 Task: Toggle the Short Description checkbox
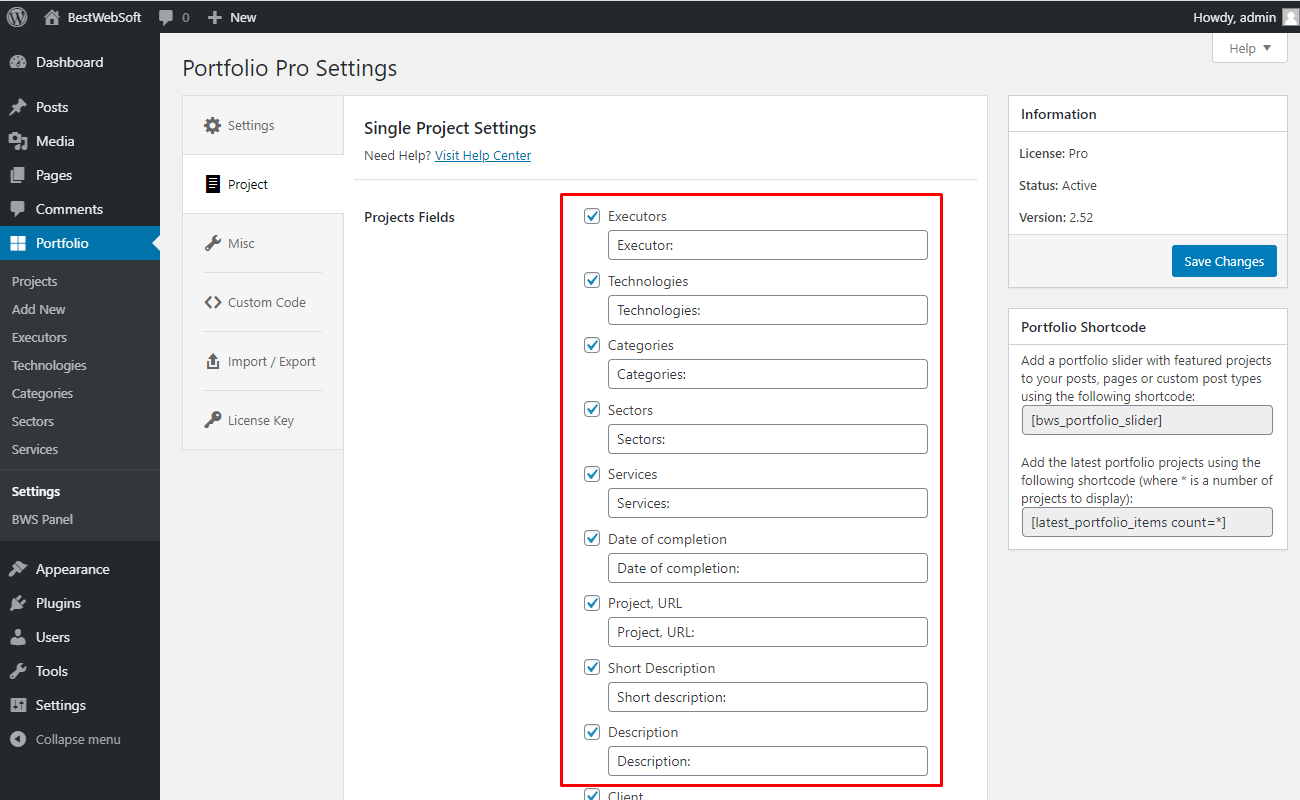(x=592, y=668)
